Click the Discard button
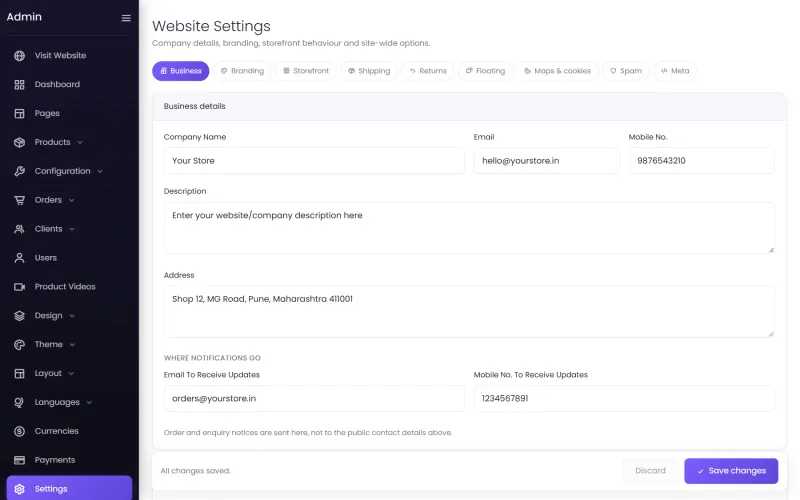The width and height of the screenshot is (800, 500). point(650,471)
